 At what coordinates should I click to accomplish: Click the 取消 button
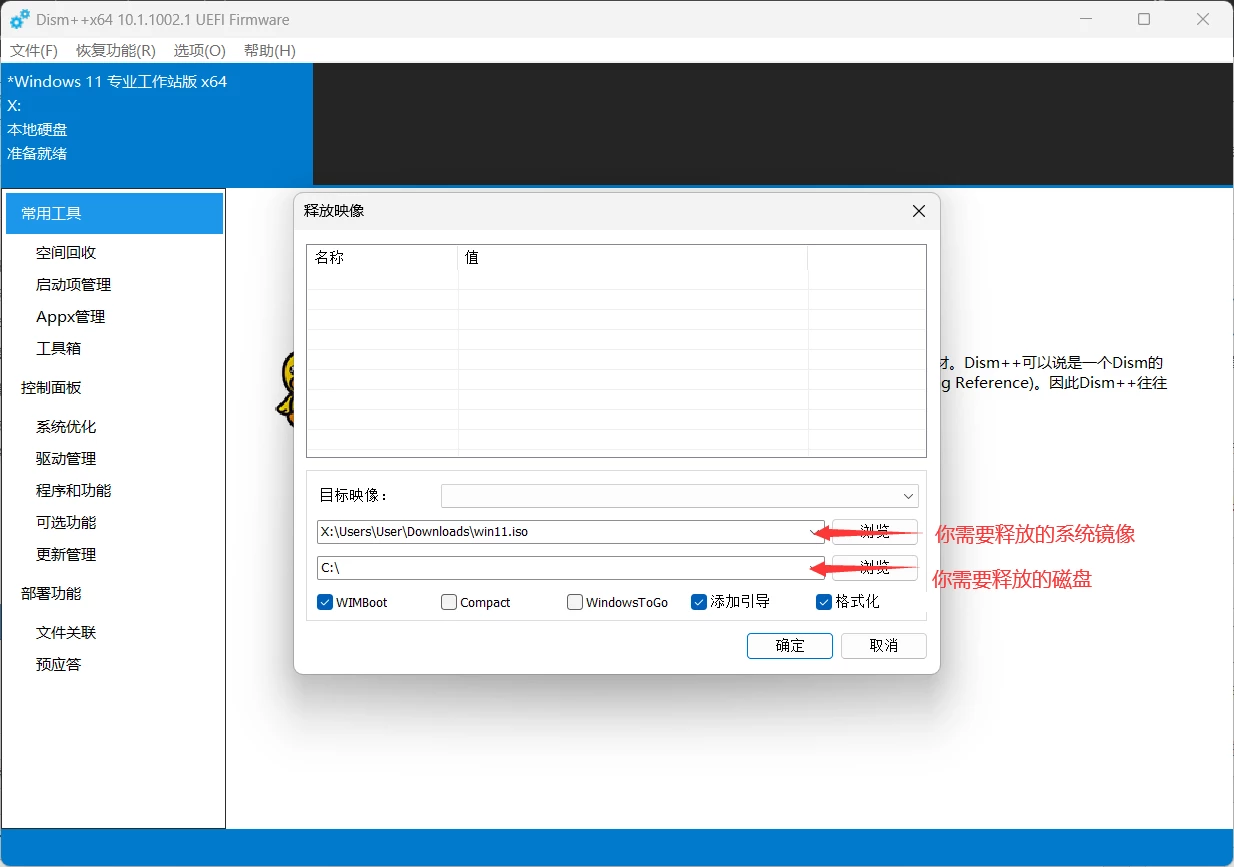pyautogui.click(x=883, y=646)
